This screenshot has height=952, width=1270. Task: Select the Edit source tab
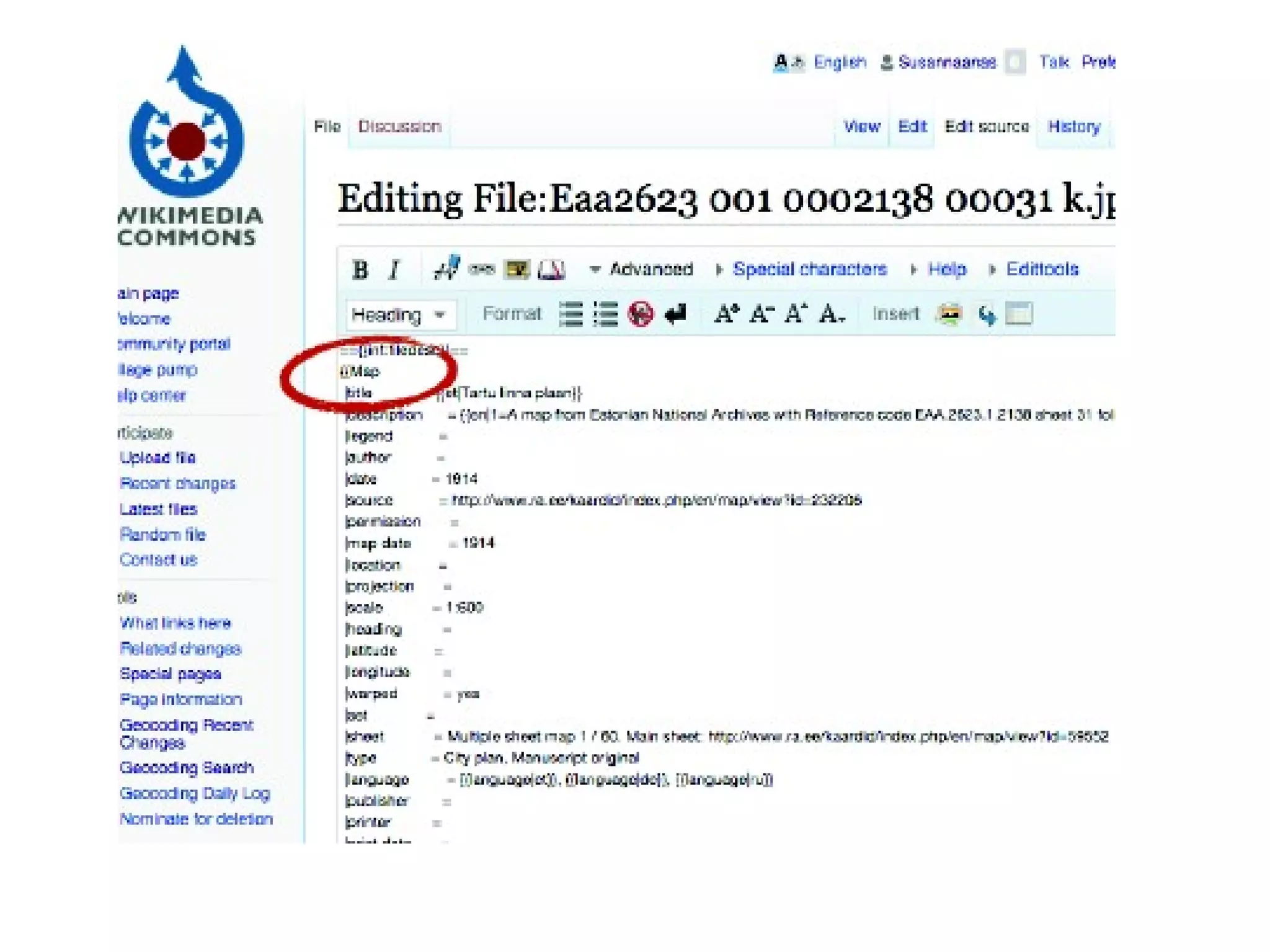pos(987,127)
